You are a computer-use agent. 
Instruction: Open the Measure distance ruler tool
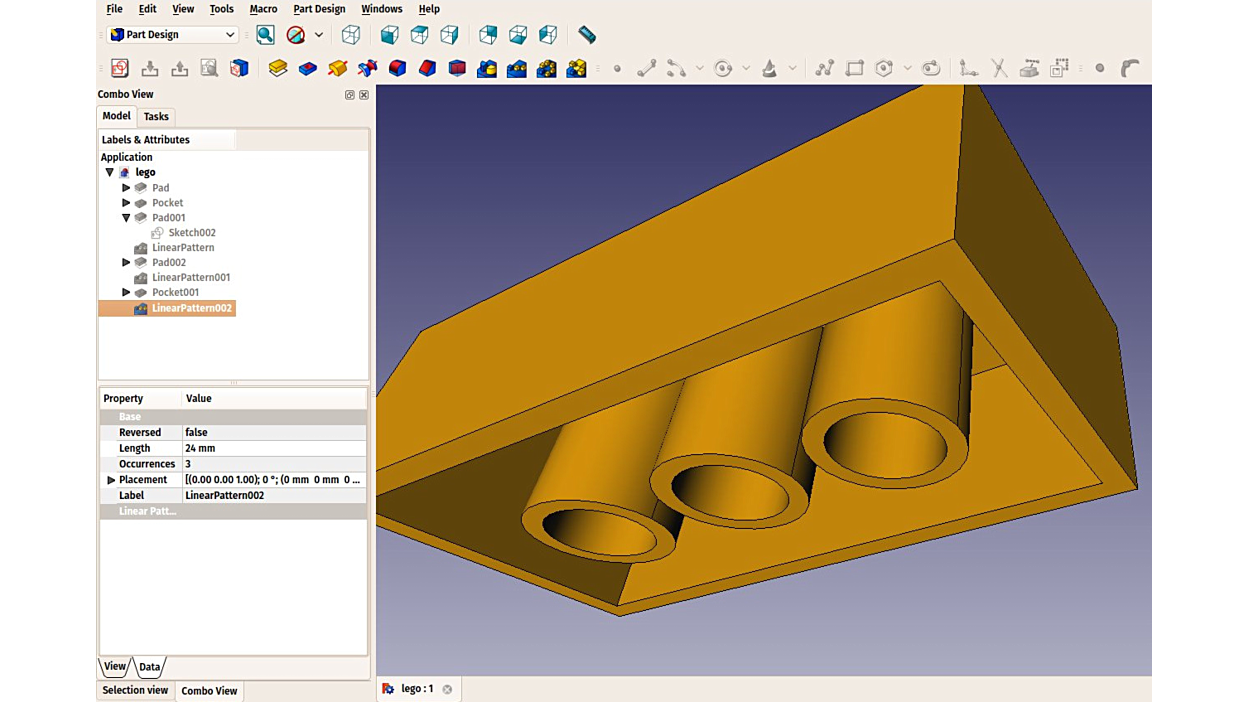[x=587, y=35]
